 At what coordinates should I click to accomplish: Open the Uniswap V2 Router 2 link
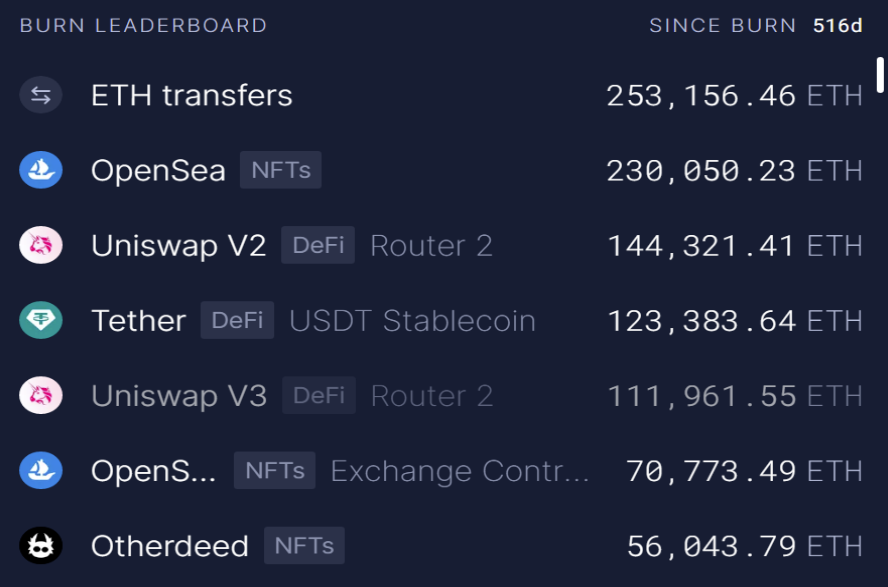click(x=431, y=246)
